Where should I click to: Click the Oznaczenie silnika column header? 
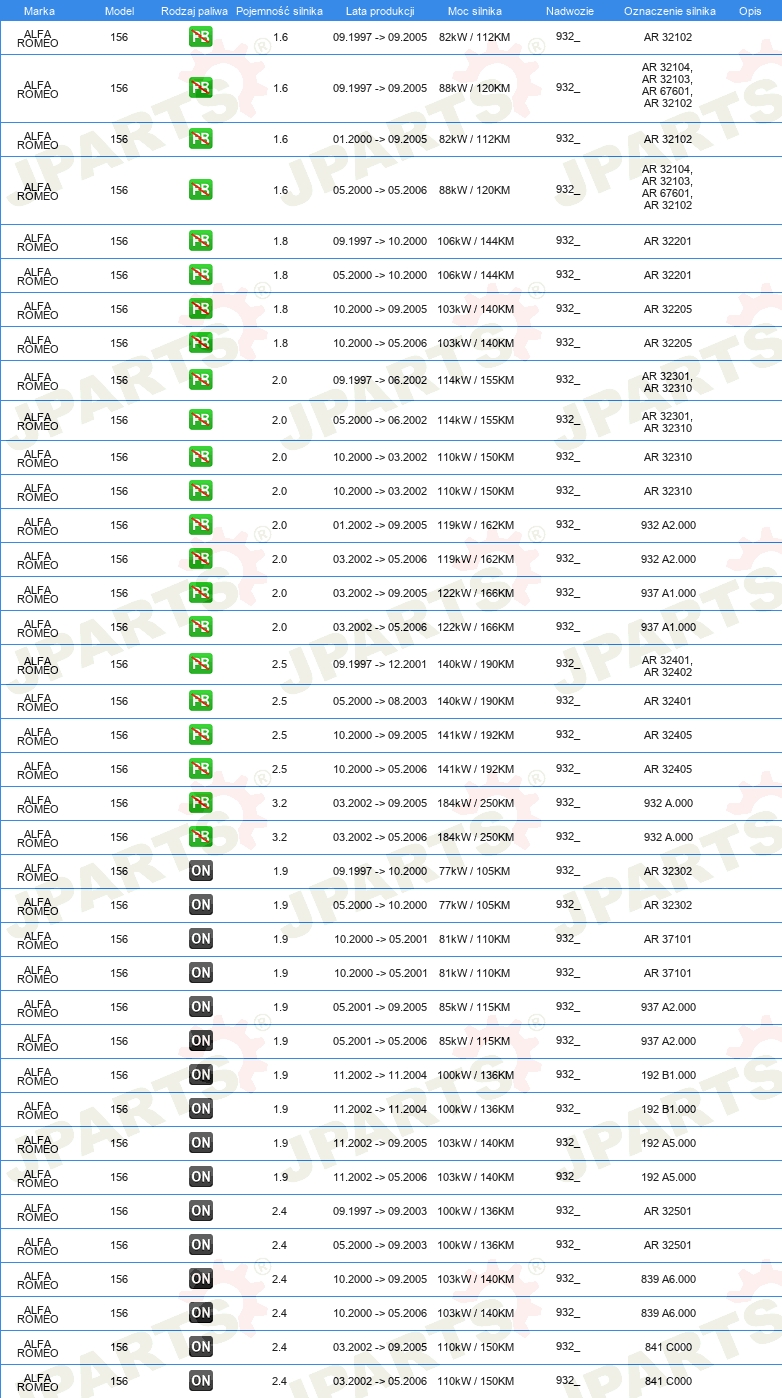670,10
